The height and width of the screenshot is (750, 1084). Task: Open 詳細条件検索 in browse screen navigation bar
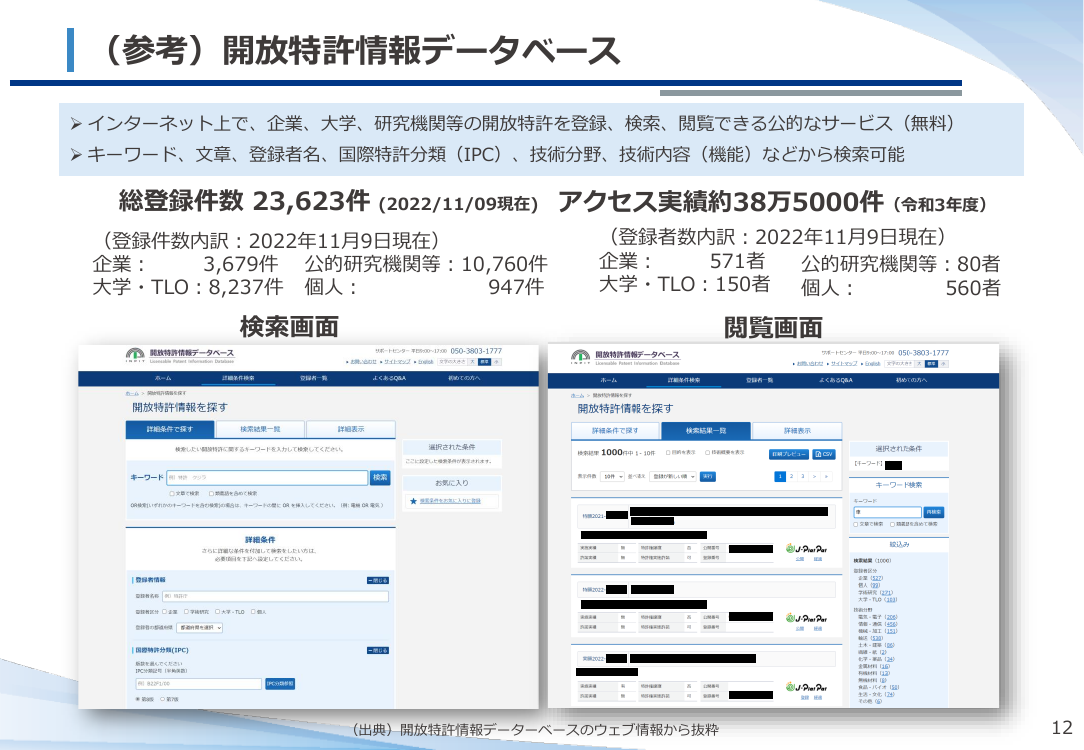click(x=684, y=380)
